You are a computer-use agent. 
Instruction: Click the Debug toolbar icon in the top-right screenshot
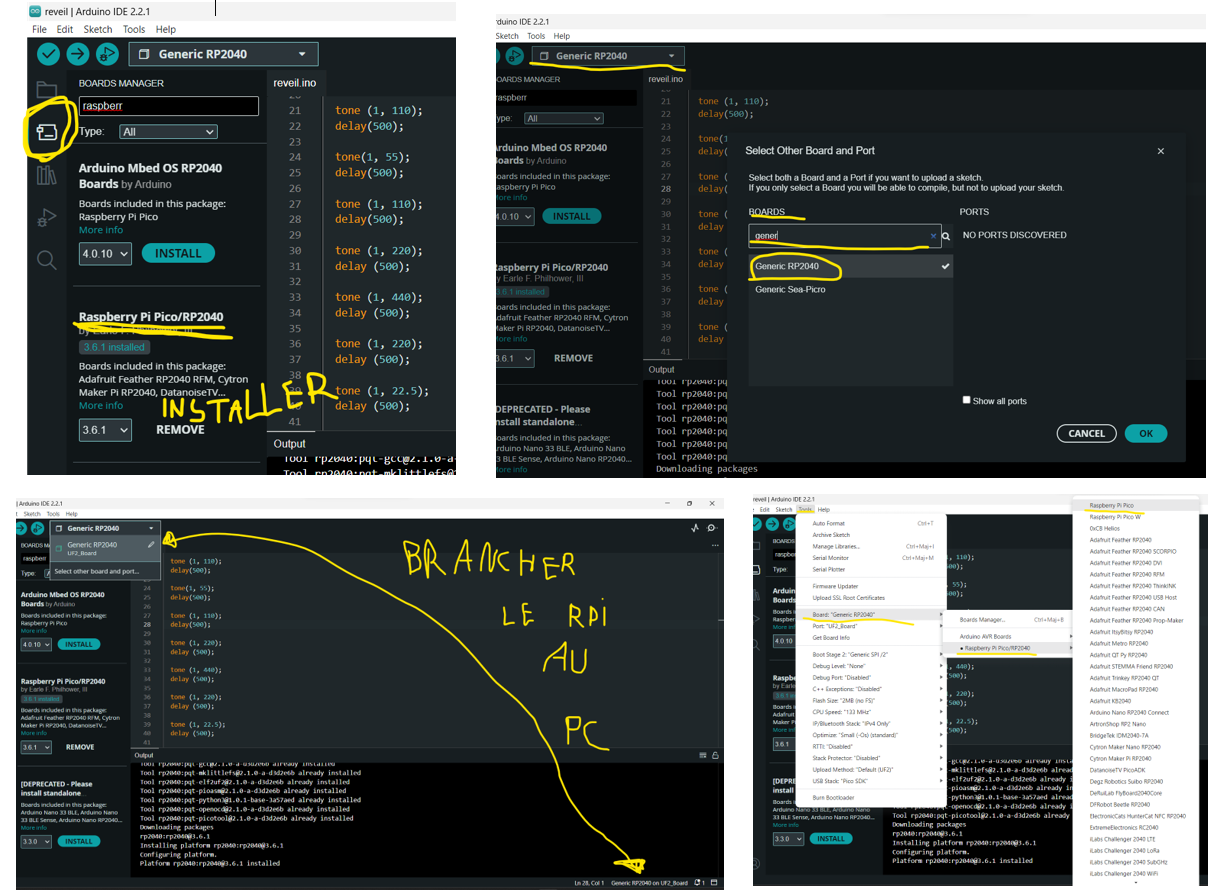515,56
